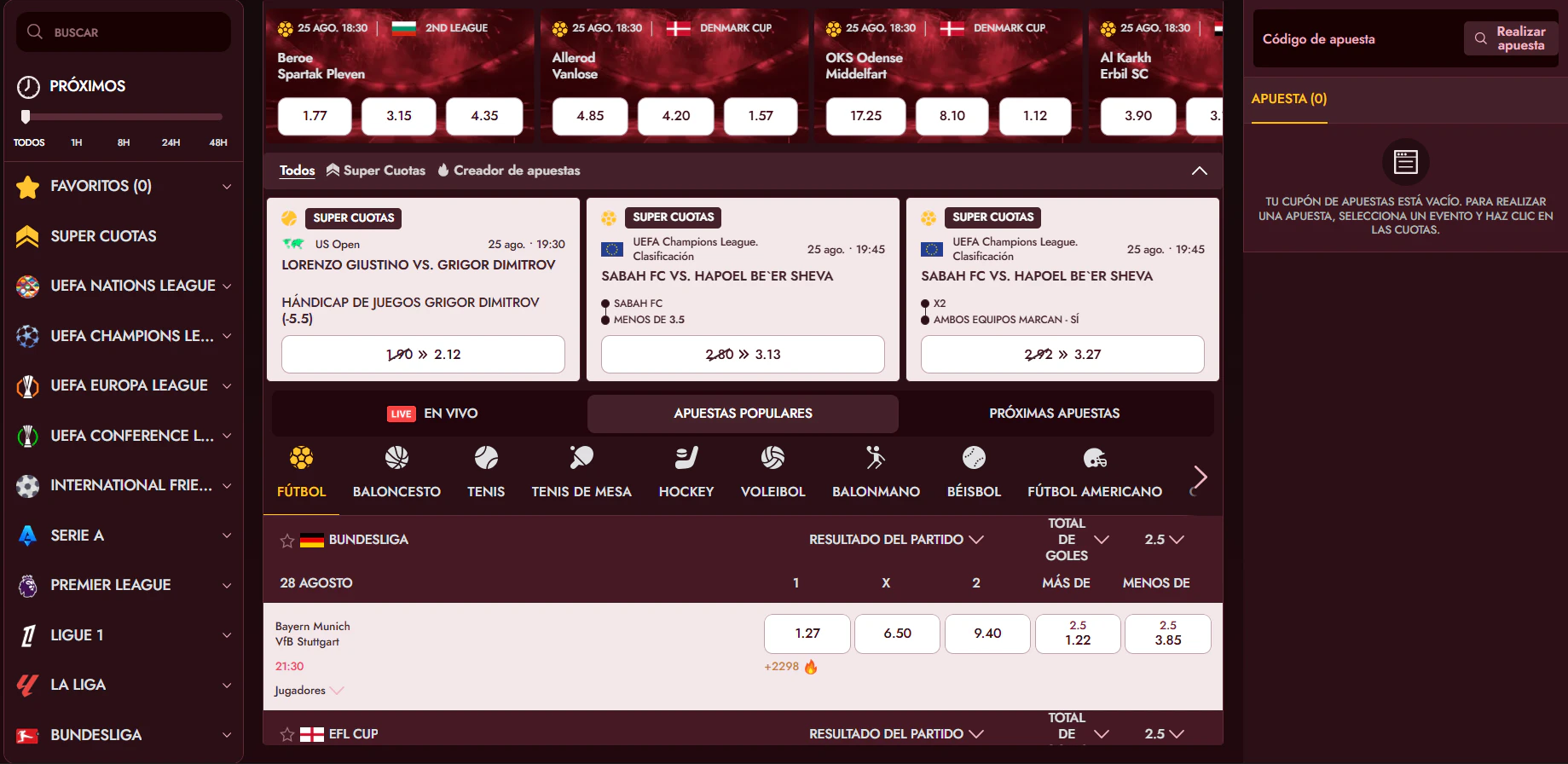This screenshot has height=764, width=1568.
Task: Select UEFA Conference League icon
Action: tap(27, 436)
